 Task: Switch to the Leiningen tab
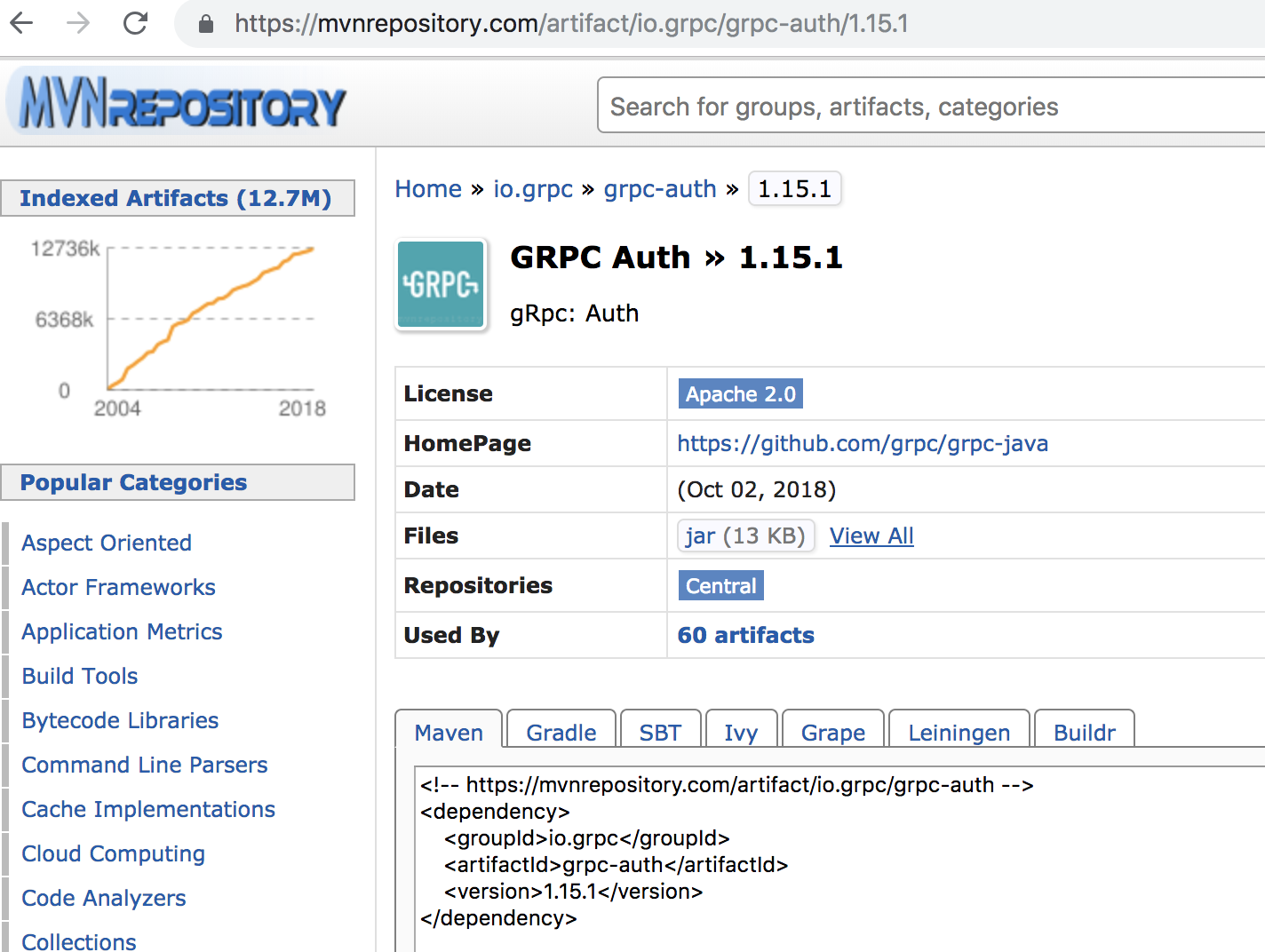point(959,732)
